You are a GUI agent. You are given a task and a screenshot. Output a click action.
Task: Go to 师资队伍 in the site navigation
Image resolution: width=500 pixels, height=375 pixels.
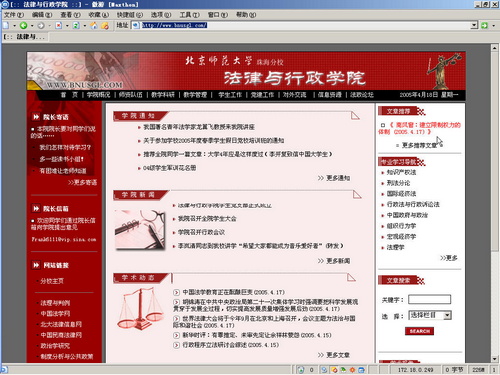tap(130, 95)
